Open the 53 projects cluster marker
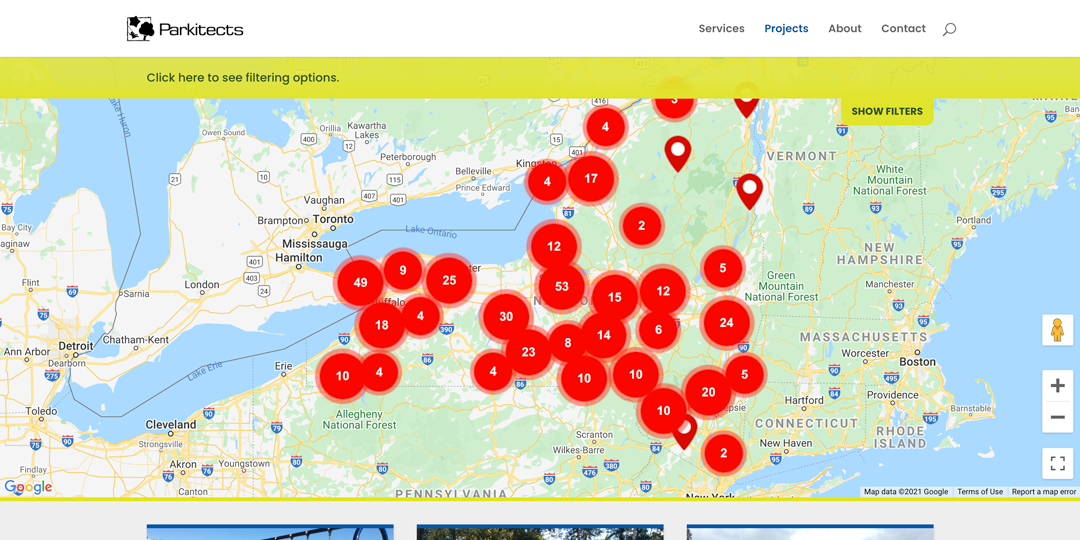The height and width of the screenshot is (540, 1080). click(562, 287)
